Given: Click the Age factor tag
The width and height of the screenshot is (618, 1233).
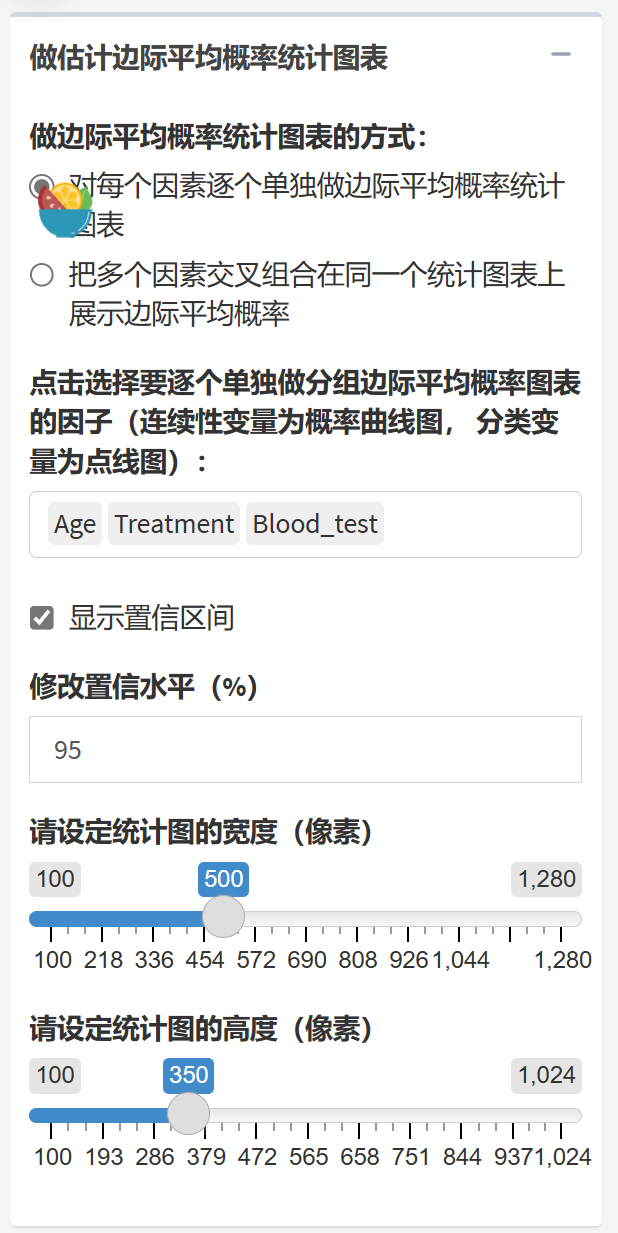Looking at the screenshot, I should [x=75, y=524].
